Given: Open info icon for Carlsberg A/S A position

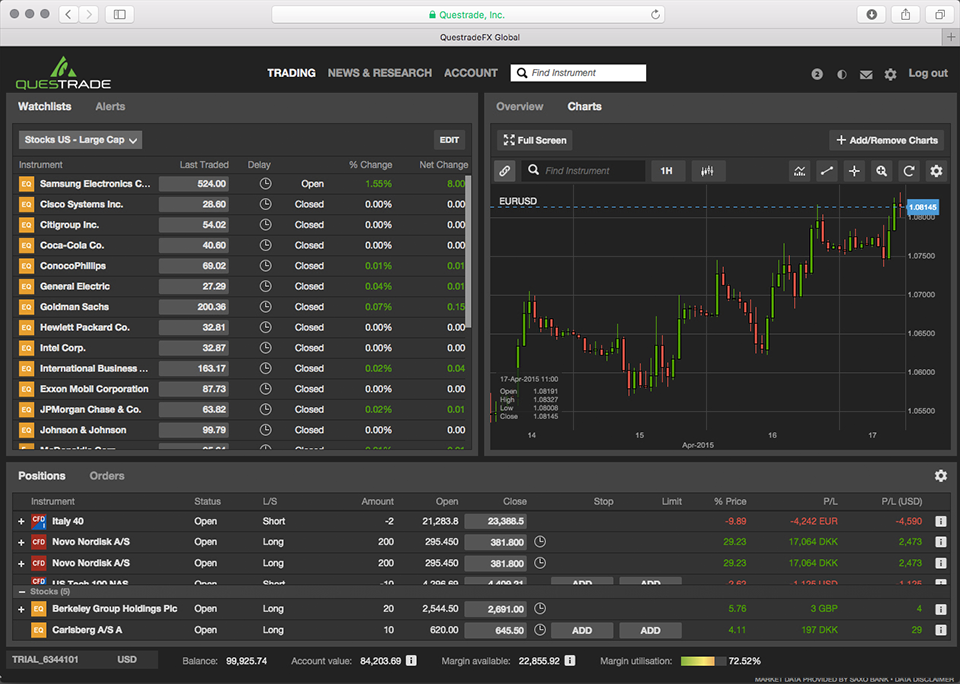Looking at the screenshot, I should (x=940, y=630).
